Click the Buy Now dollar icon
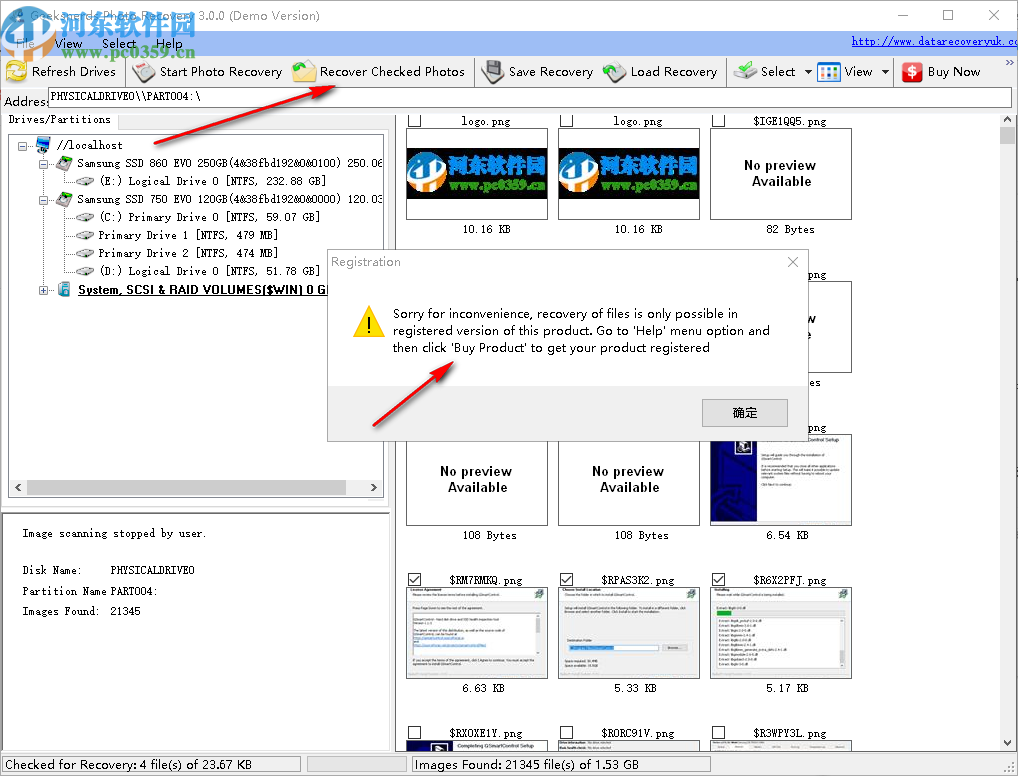Screen dimensions: 1018x776 [x=912, y=72]
